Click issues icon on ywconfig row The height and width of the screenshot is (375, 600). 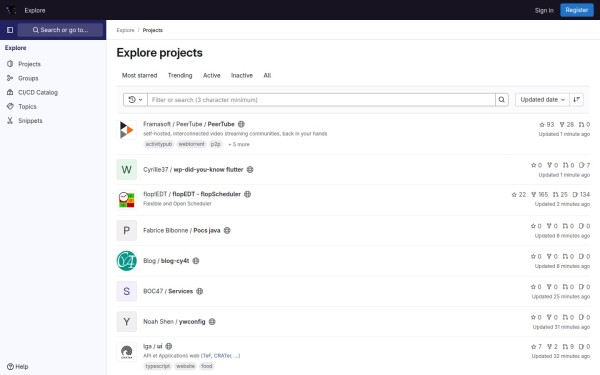581,317
